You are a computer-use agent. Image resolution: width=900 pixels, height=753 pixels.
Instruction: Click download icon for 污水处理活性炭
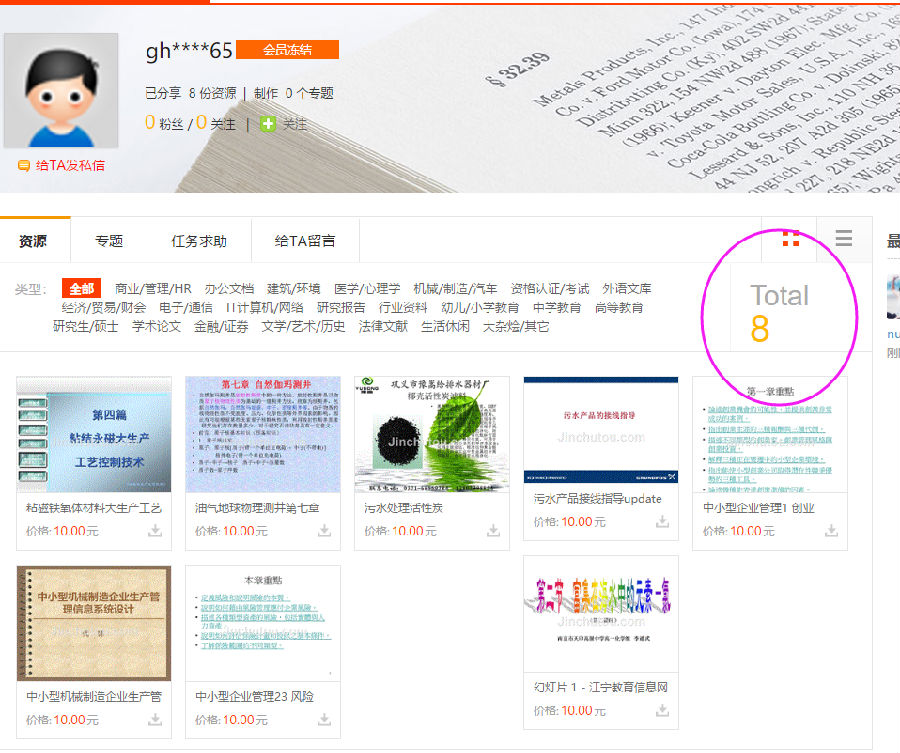(493, 531)
